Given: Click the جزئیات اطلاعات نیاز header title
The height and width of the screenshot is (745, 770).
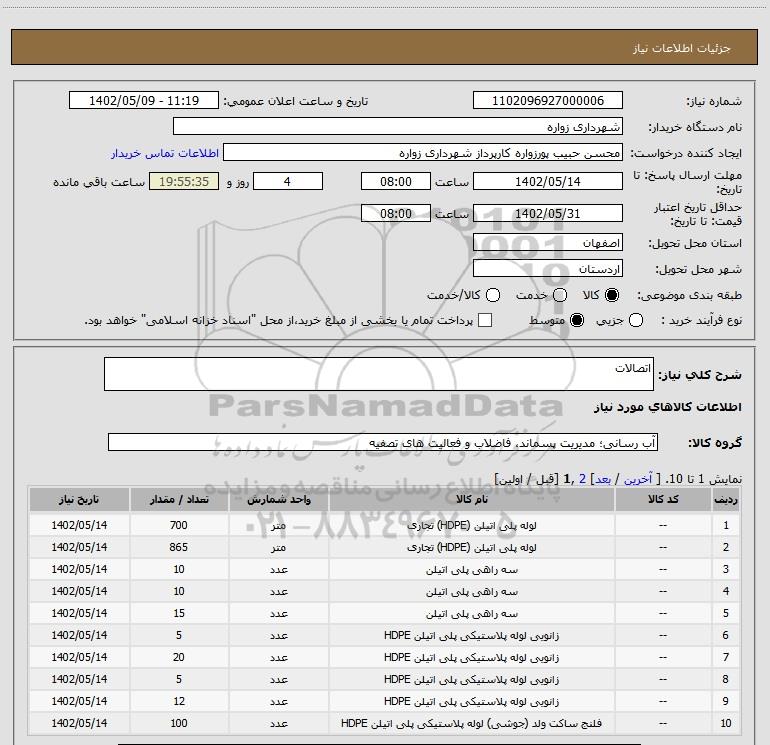Looking at the screenshot, I should point(682,48).
